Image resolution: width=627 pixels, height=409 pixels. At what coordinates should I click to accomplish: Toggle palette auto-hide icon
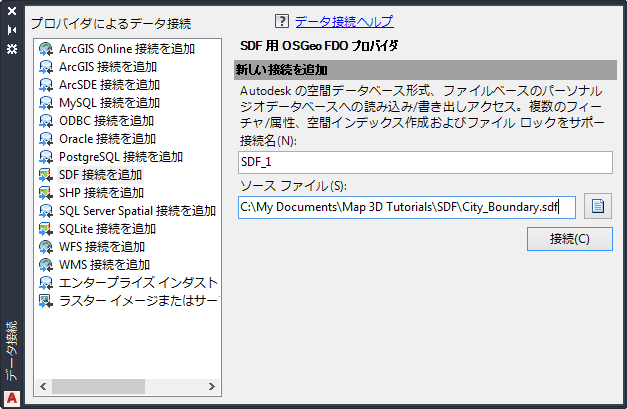(12, 30)
